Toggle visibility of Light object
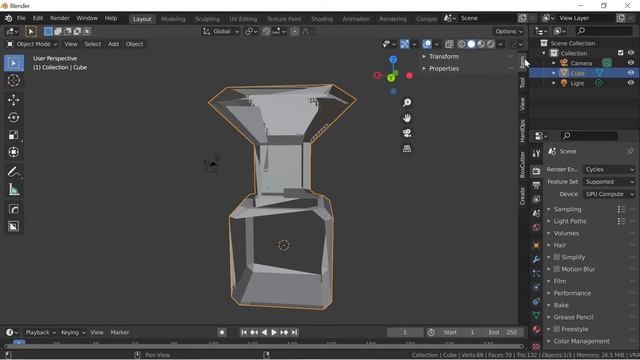Viewport: 640px width, 360px height. 631,83
